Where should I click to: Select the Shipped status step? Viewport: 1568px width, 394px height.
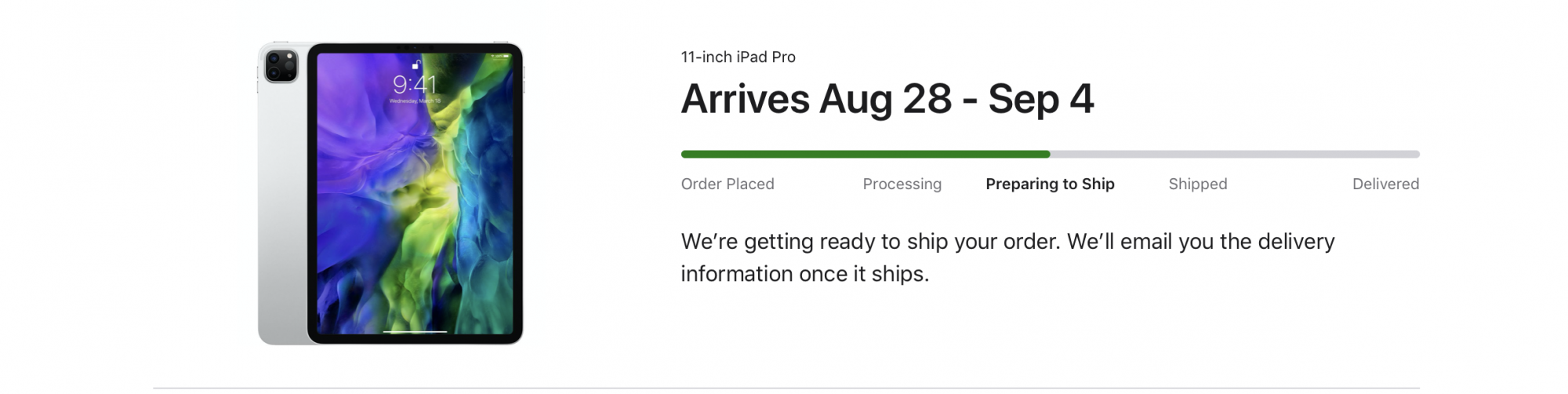pos(1198,184)
